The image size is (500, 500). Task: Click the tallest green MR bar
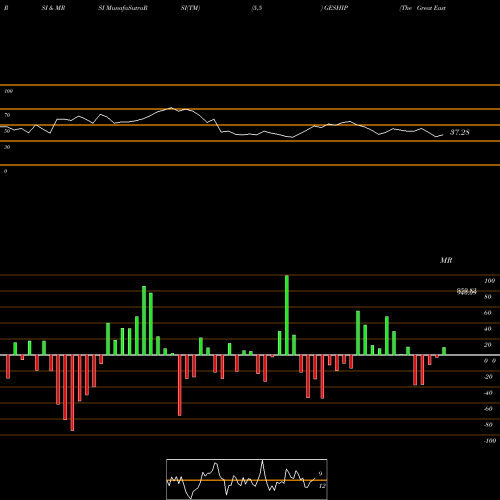287,315
